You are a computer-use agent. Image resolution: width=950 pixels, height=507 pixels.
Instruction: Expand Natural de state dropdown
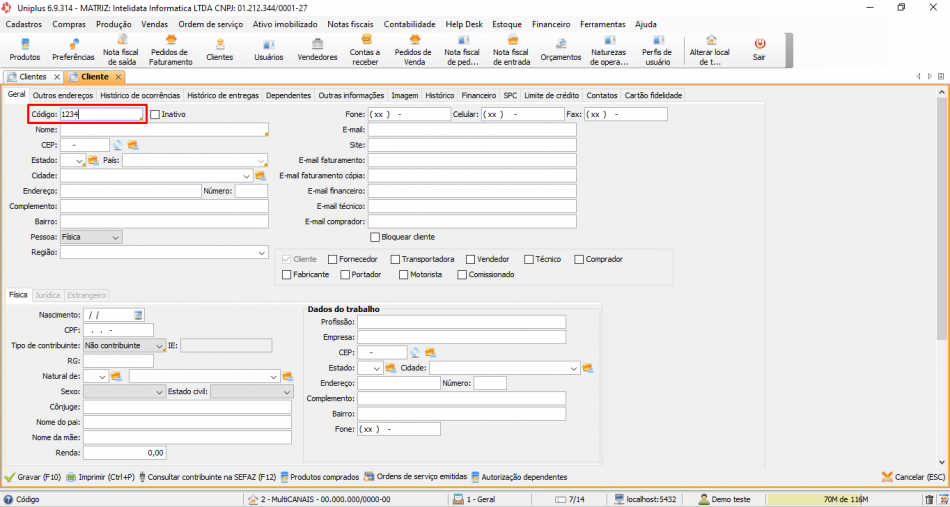pyautogui.click(x=102, y=377)
